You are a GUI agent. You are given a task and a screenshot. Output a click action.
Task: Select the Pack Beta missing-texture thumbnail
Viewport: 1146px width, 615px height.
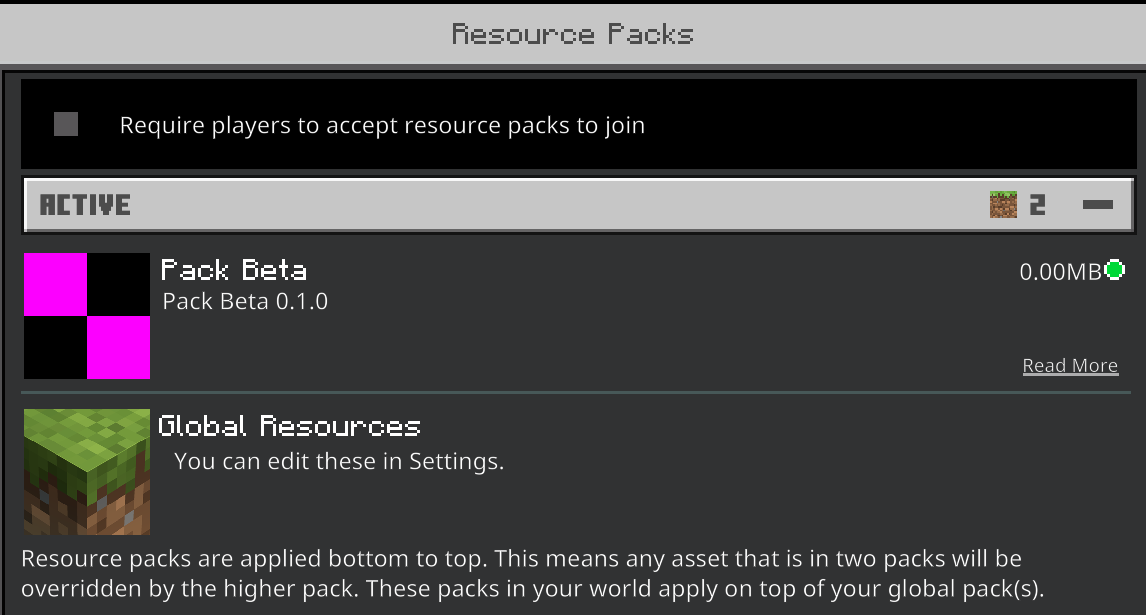tap(87, 316)
